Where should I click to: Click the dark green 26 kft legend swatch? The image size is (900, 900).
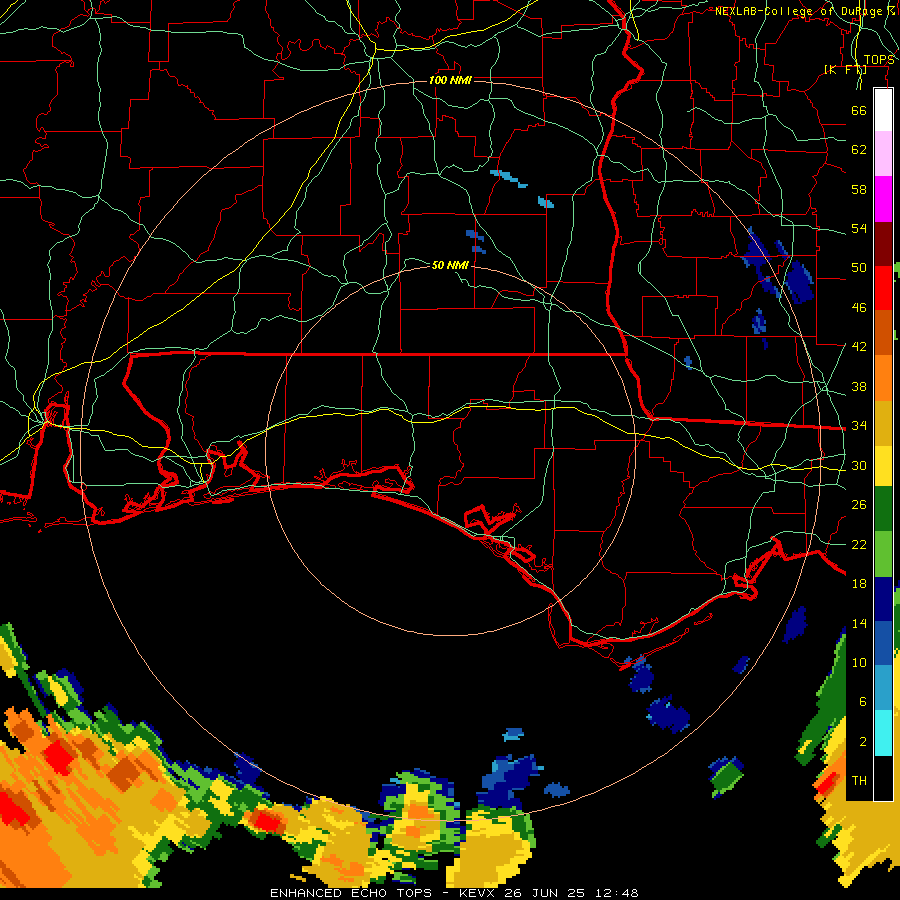pos(883,509)
